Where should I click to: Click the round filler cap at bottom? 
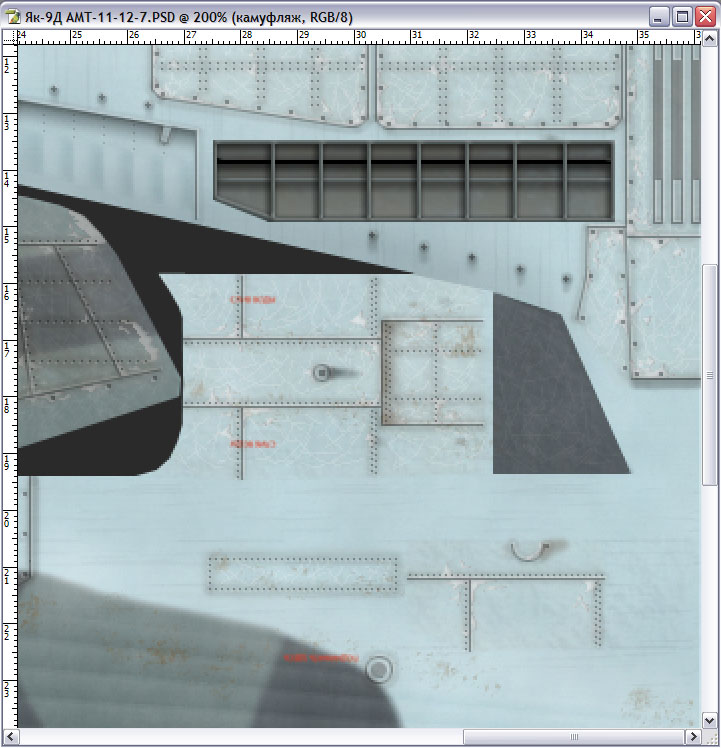point(379,669)
